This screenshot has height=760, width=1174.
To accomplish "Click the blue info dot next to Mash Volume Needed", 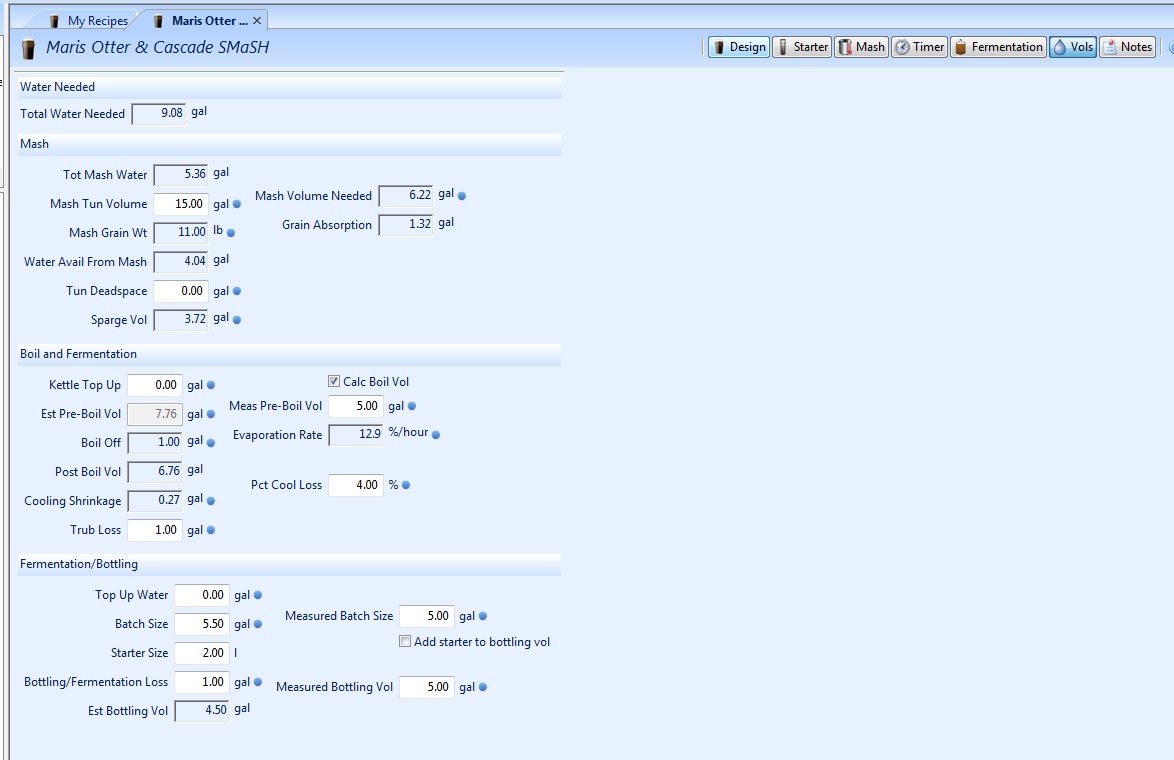I will [x=462, y=195].
